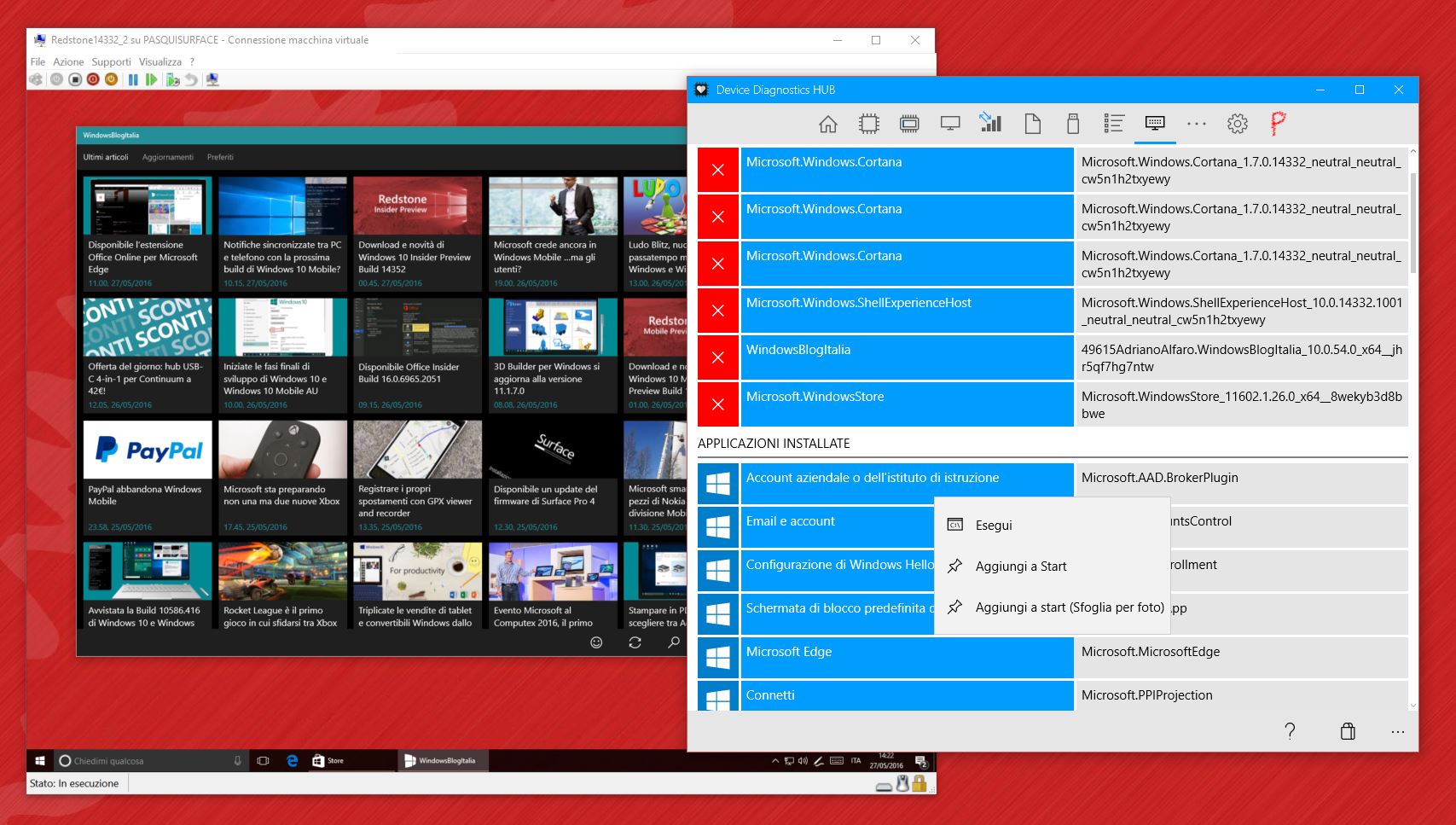Image resolution: width=1456 pixels, height=825 pixels.
Task: Open Home tab in Device Diagnostics HUB
Action: pos(827,125)
